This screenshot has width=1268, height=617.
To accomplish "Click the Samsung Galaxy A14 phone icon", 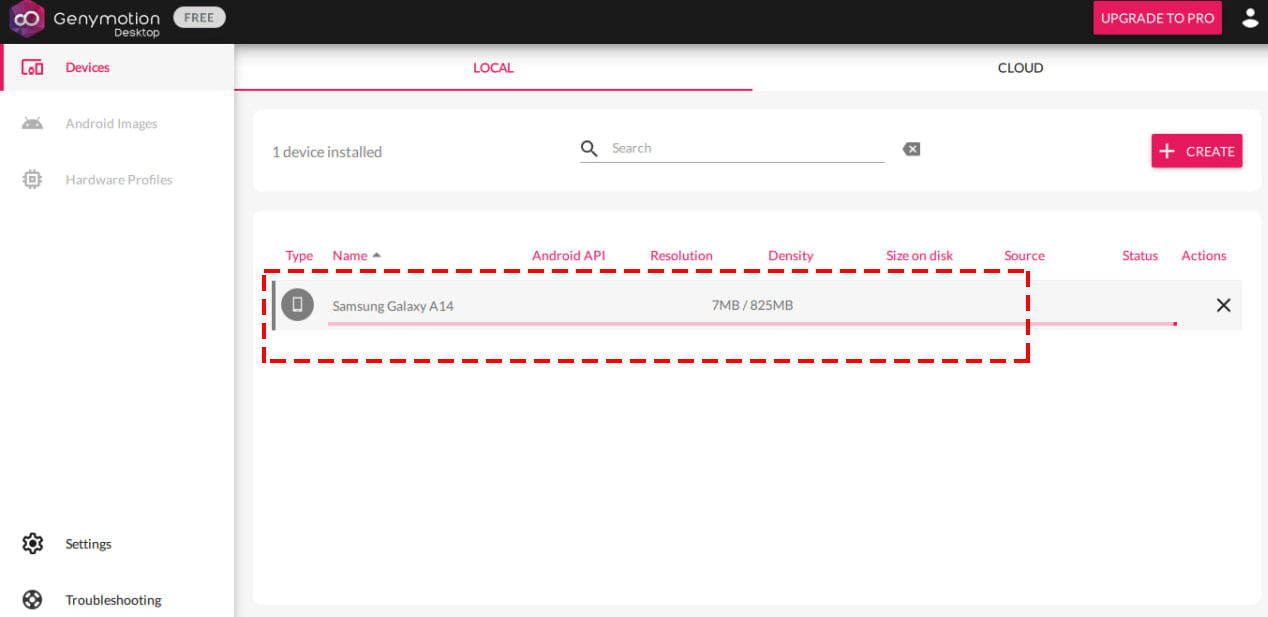I will [297, 305].
